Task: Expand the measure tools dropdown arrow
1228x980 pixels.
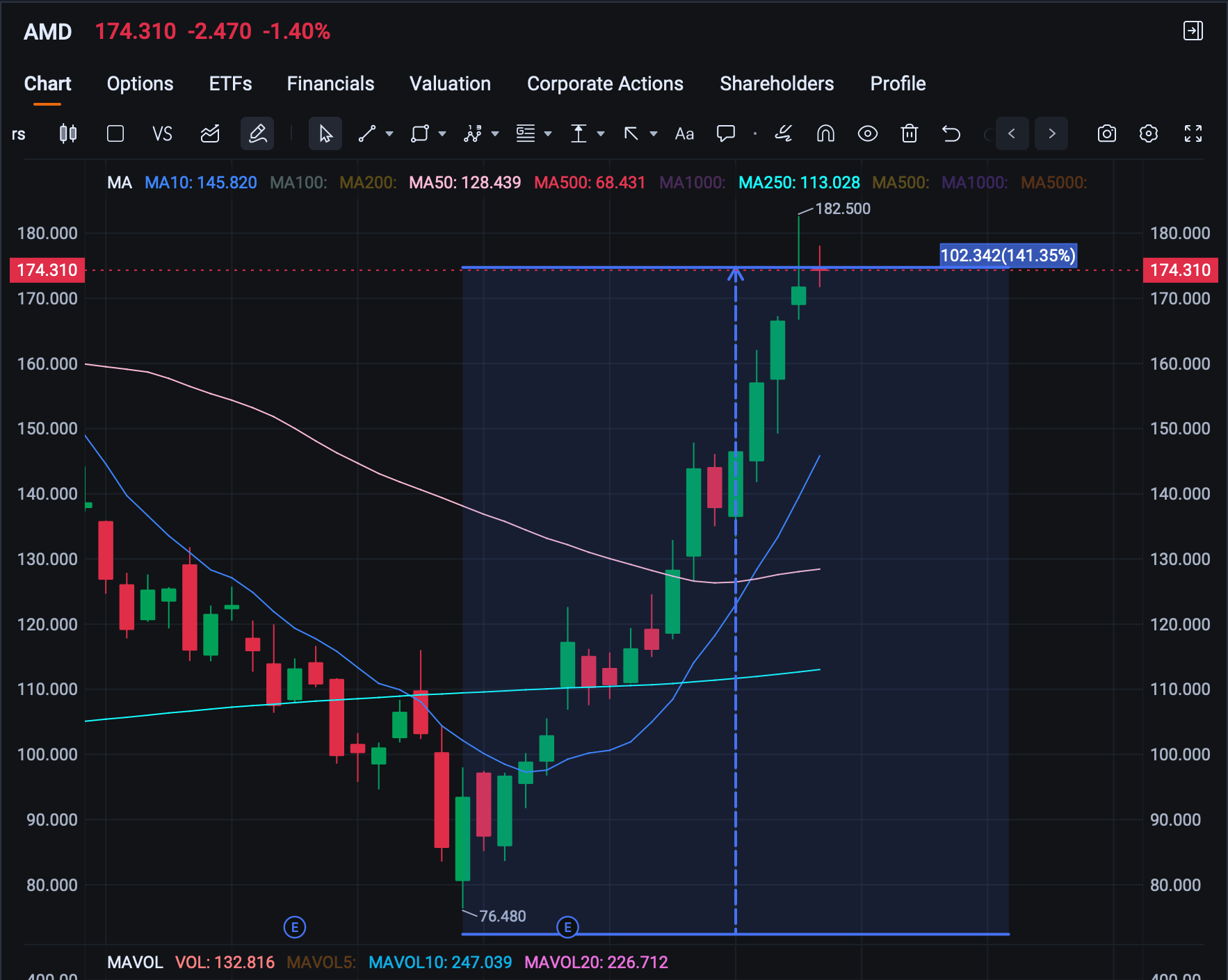Action: tap(601, 133)
